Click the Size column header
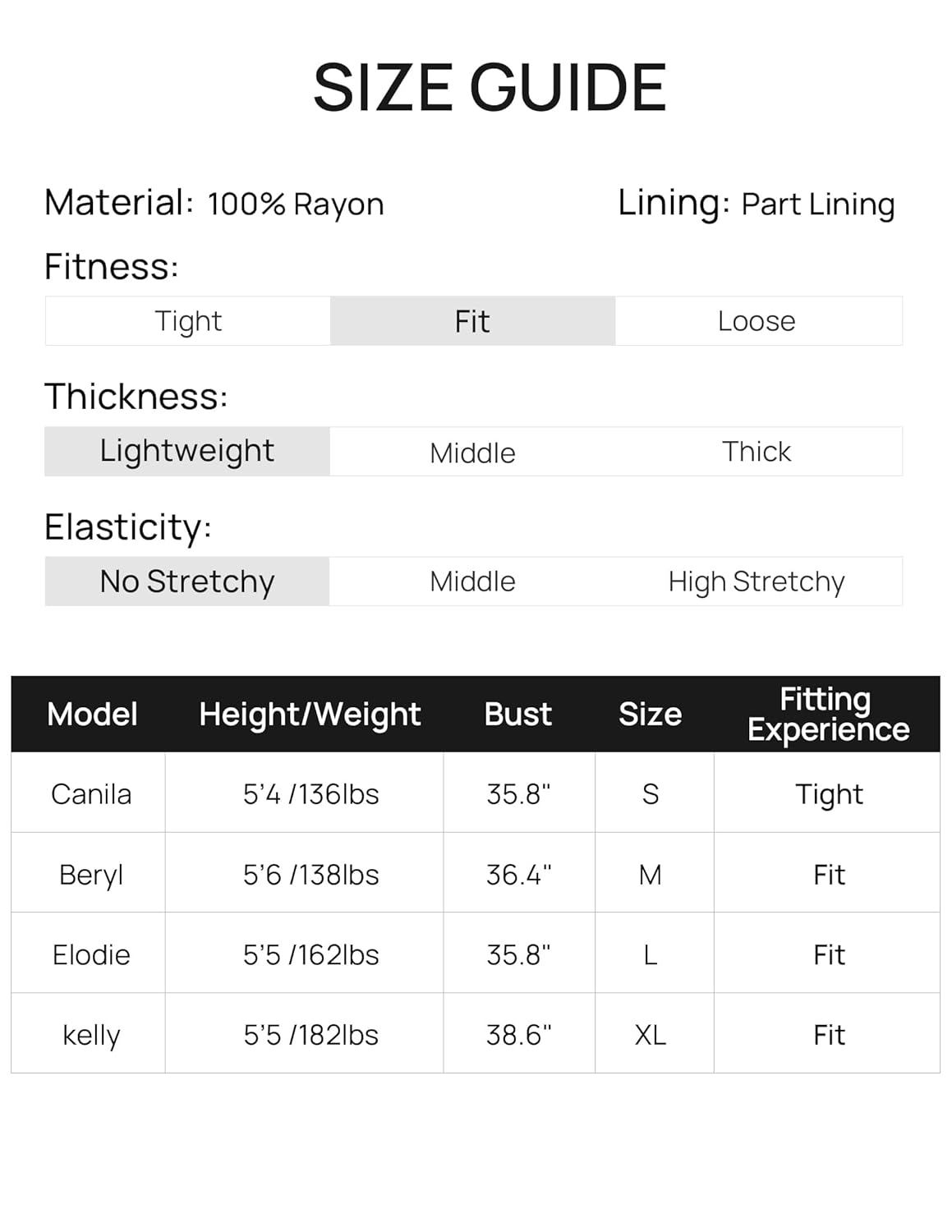The height and width of the screenshot is (1232, 952). tap(650, 715)
